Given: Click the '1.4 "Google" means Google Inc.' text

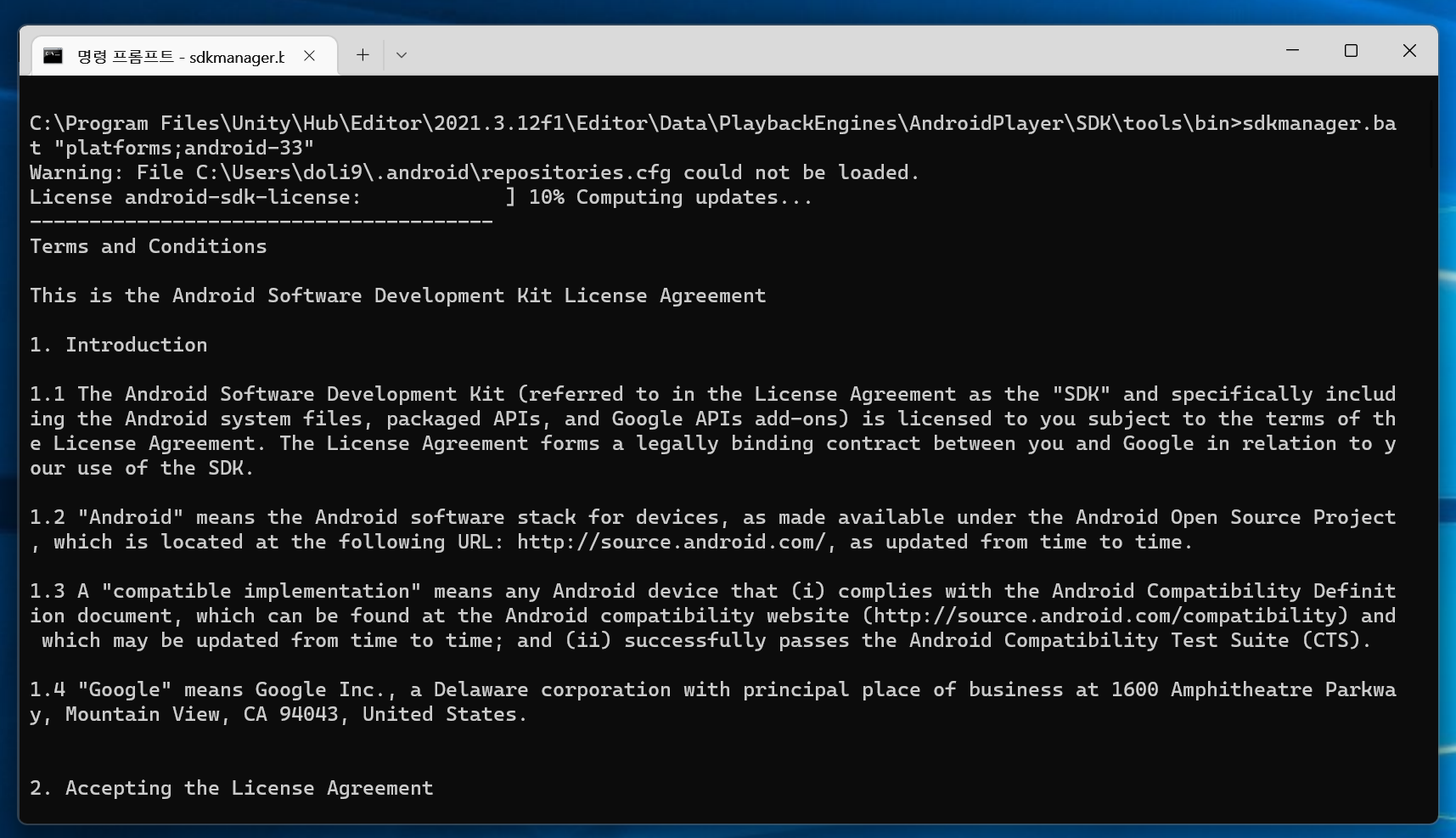Looking at the screenshot, I should click(211, 689).
